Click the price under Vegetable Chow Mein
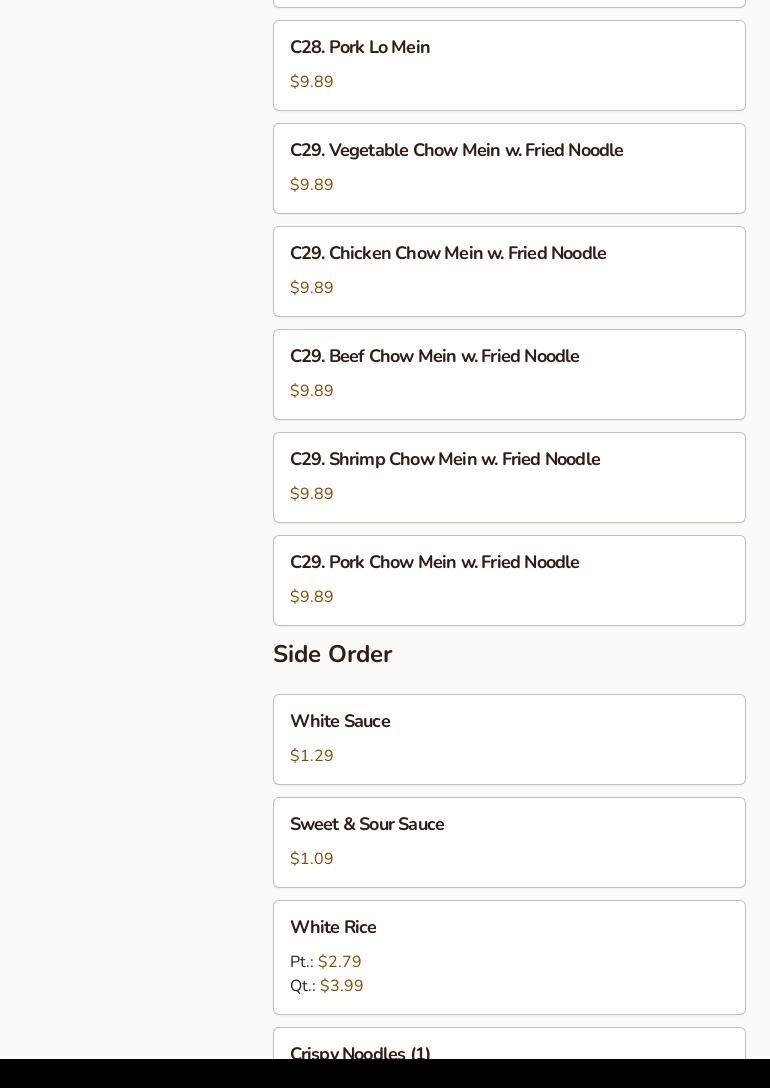Screen dimensions: 770x1088 [x=312, y=185]
